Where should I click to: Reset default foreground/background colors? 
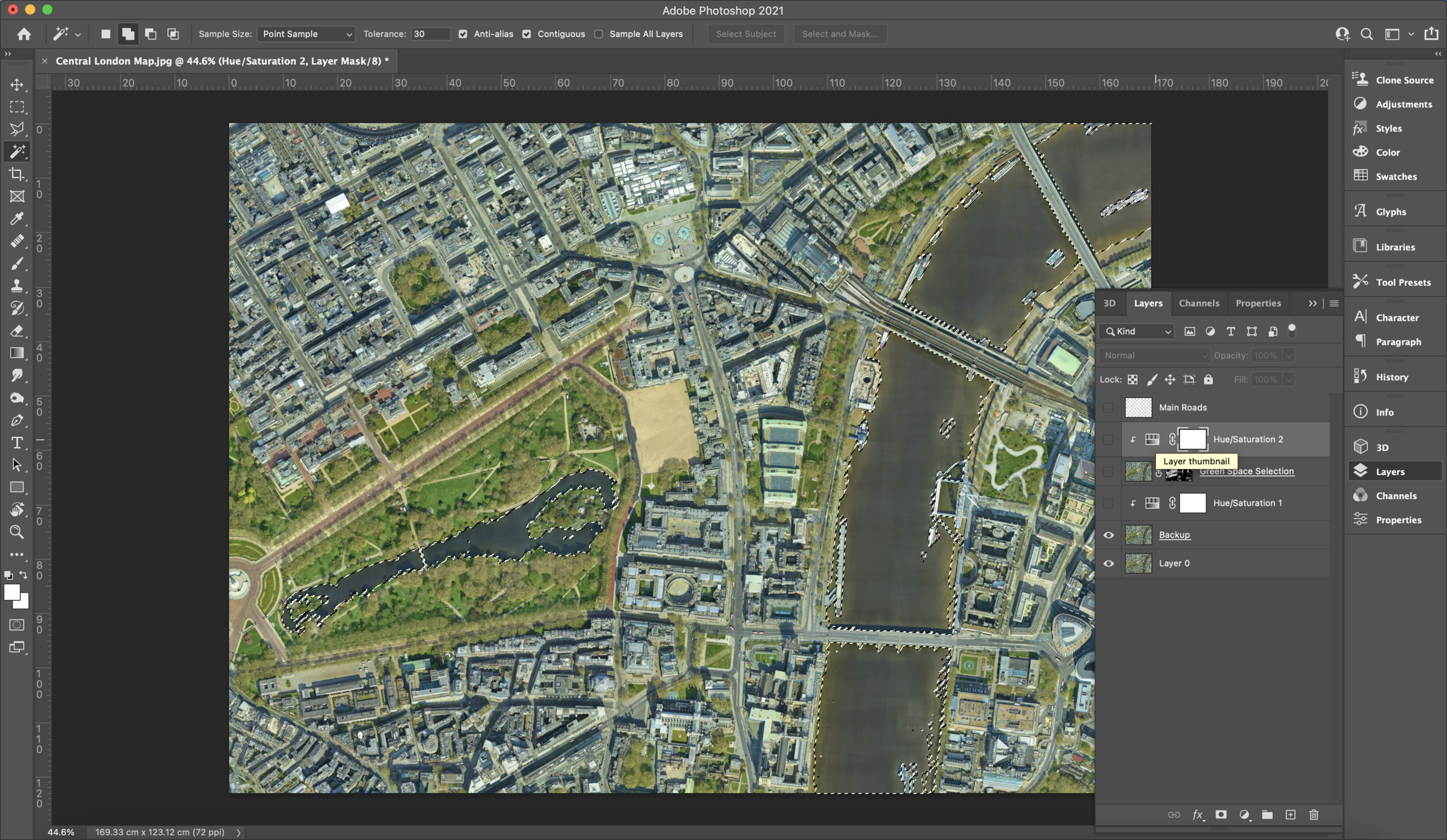coord(8,576)
